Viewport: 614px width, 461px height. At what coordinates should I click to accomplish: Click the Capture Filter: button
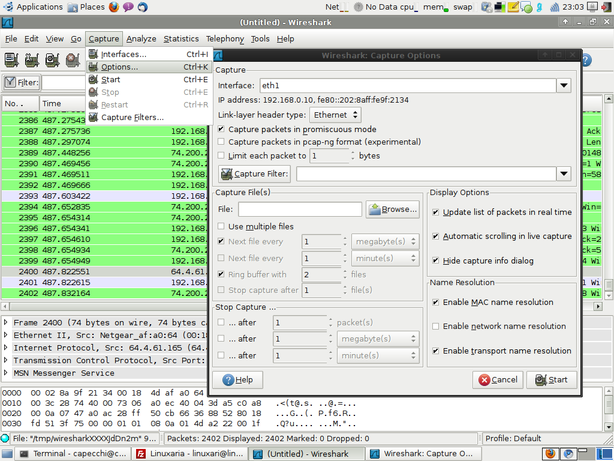point(255,174)
